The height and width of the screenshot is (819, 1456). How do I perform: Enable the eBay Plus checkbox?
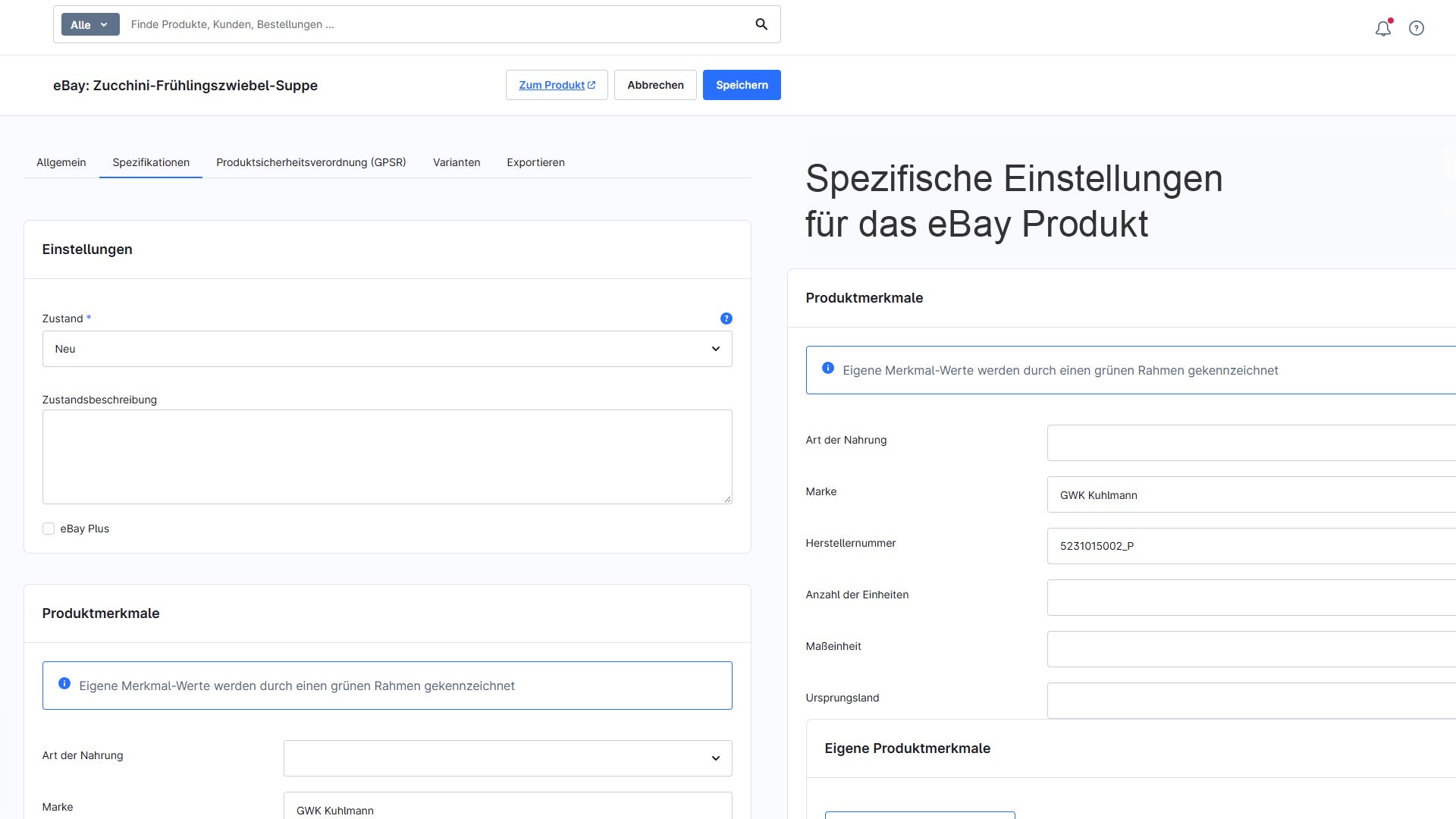coord(49,529)
